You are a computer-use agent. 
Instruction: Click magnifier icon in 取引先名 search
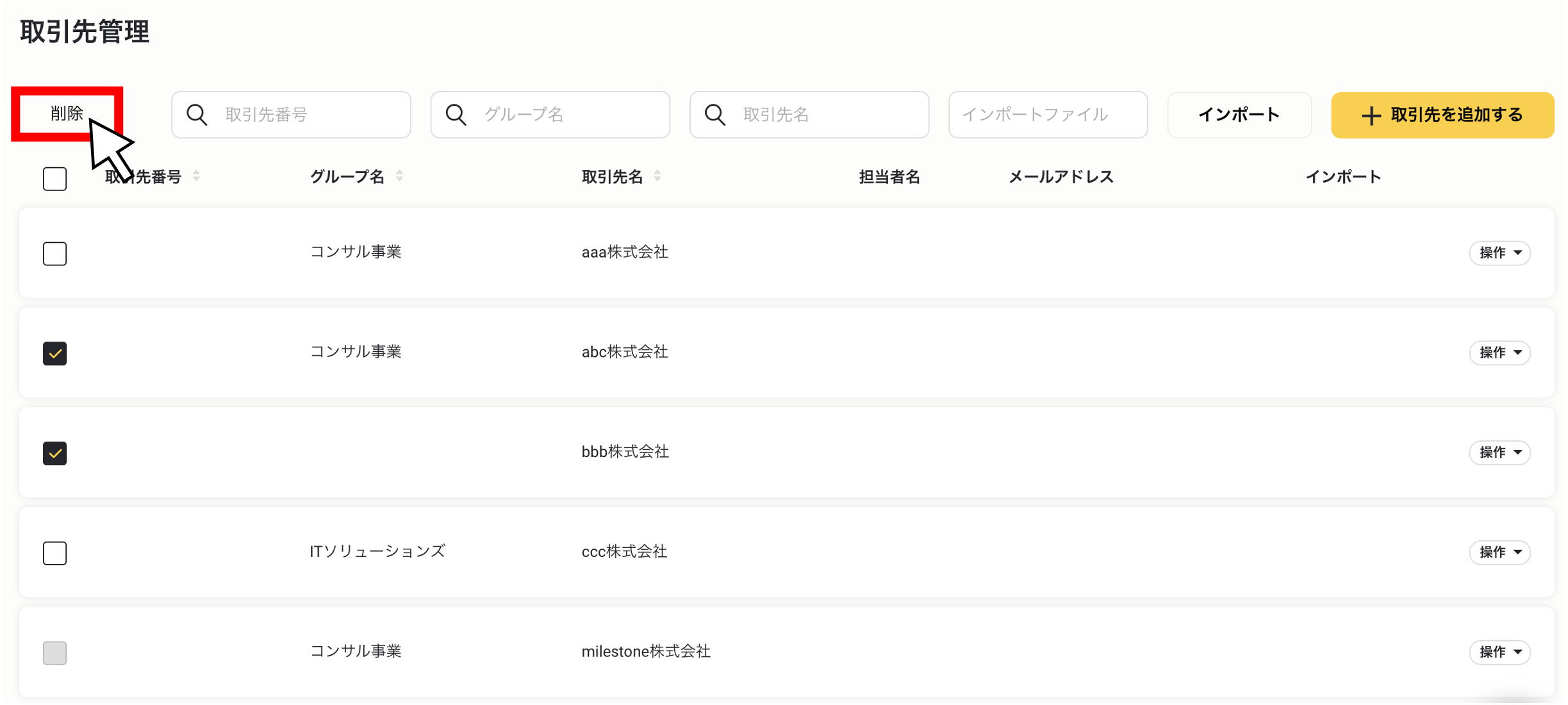714,115
